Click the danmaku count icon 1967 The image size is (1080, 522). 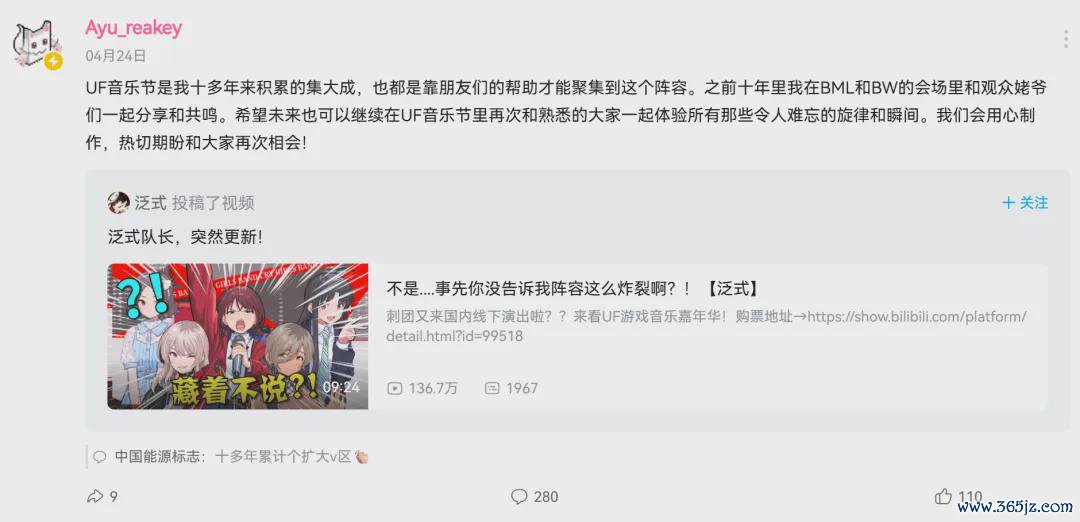tap(492, 388)
